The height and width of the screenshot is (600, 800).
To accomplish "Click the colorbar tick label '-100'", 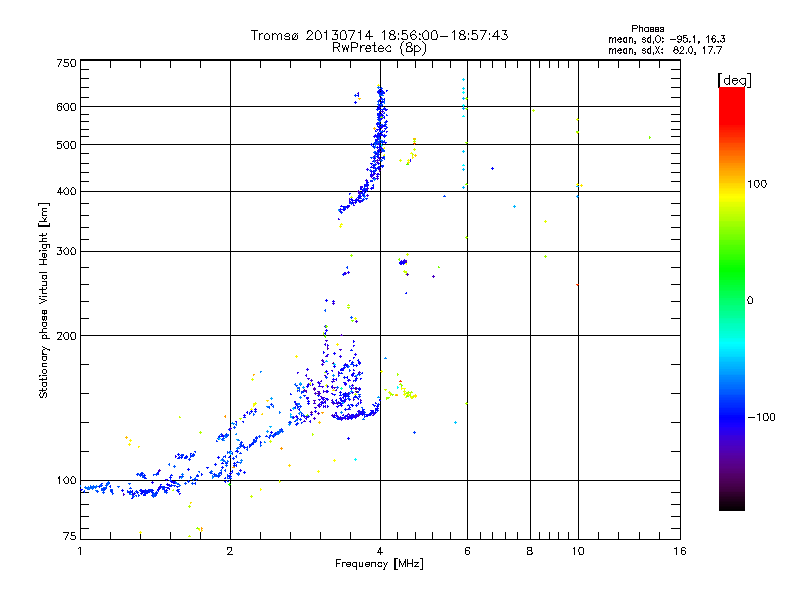I will click(x=761, y=417).
